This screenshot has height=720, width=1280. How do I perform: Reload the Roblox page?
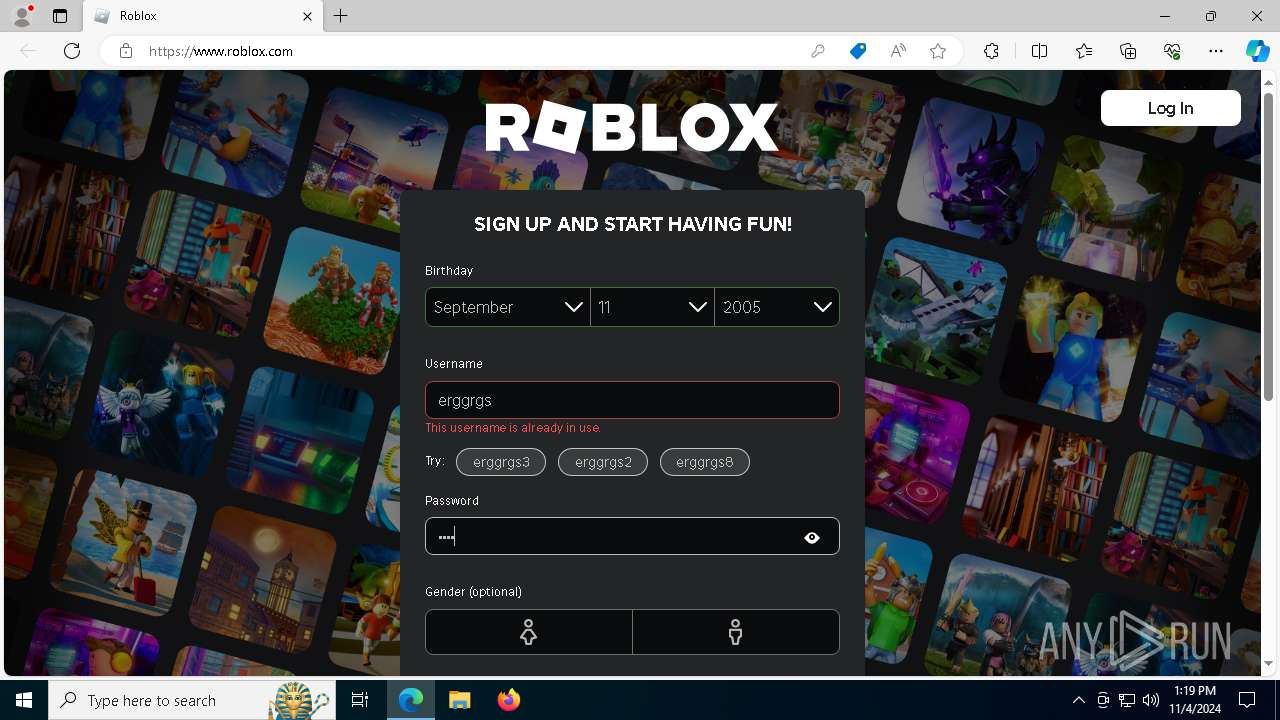[x=72, y=51]
